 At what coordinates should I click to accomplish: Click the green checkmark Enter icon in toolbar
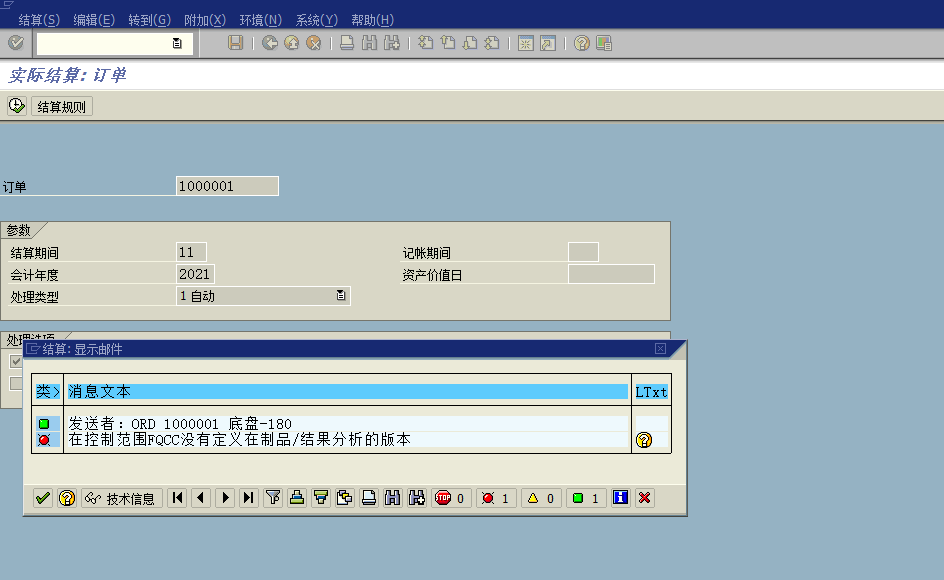(16, 43)
